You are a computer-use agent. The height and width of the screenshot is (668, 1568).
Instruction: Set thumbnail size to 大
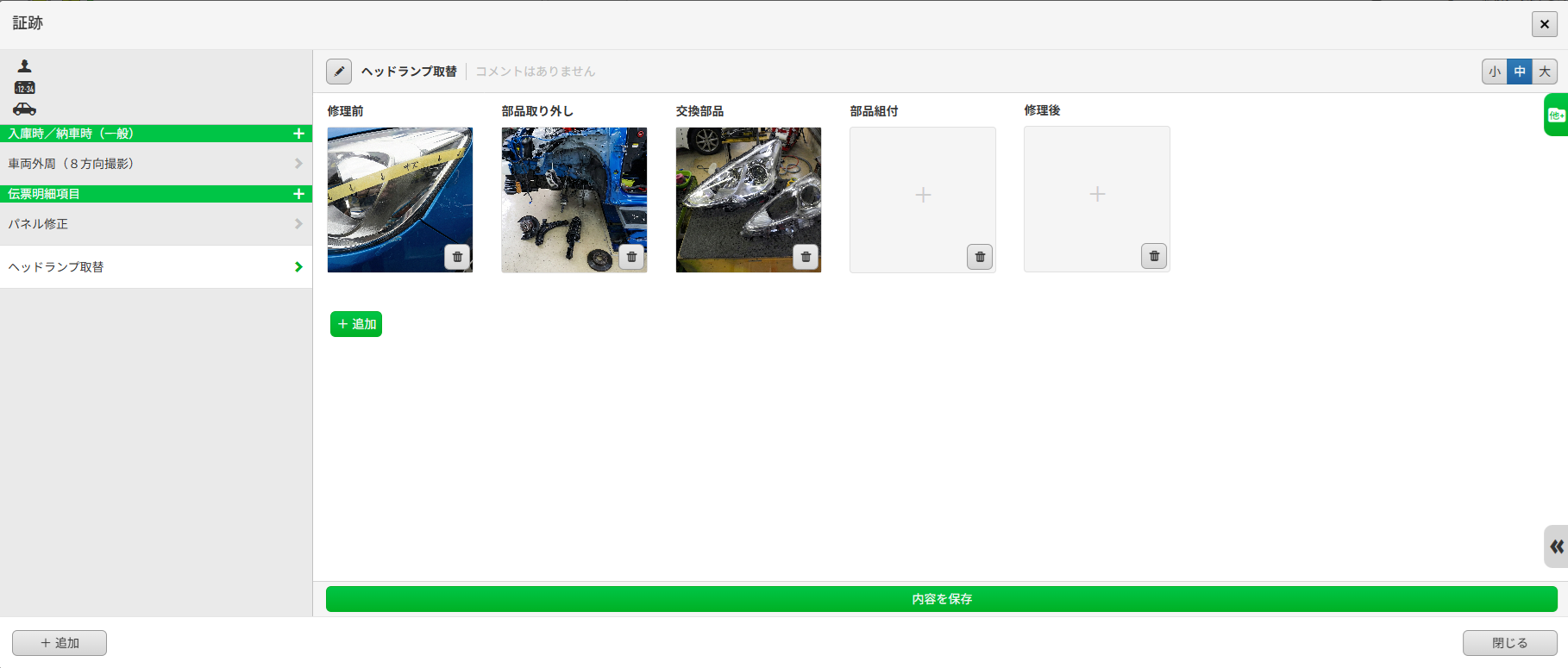pyautogui.click(x=1545, y=72)
